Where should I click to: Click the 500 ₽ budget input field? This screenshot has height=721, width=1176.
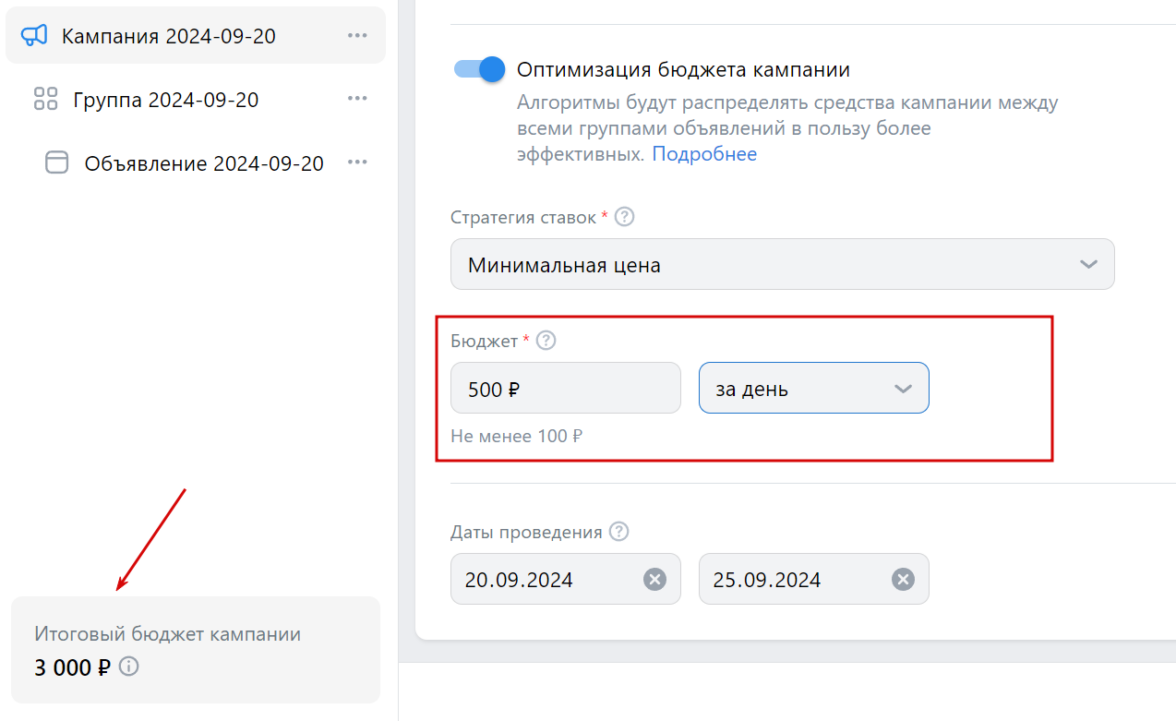(565, 388)
